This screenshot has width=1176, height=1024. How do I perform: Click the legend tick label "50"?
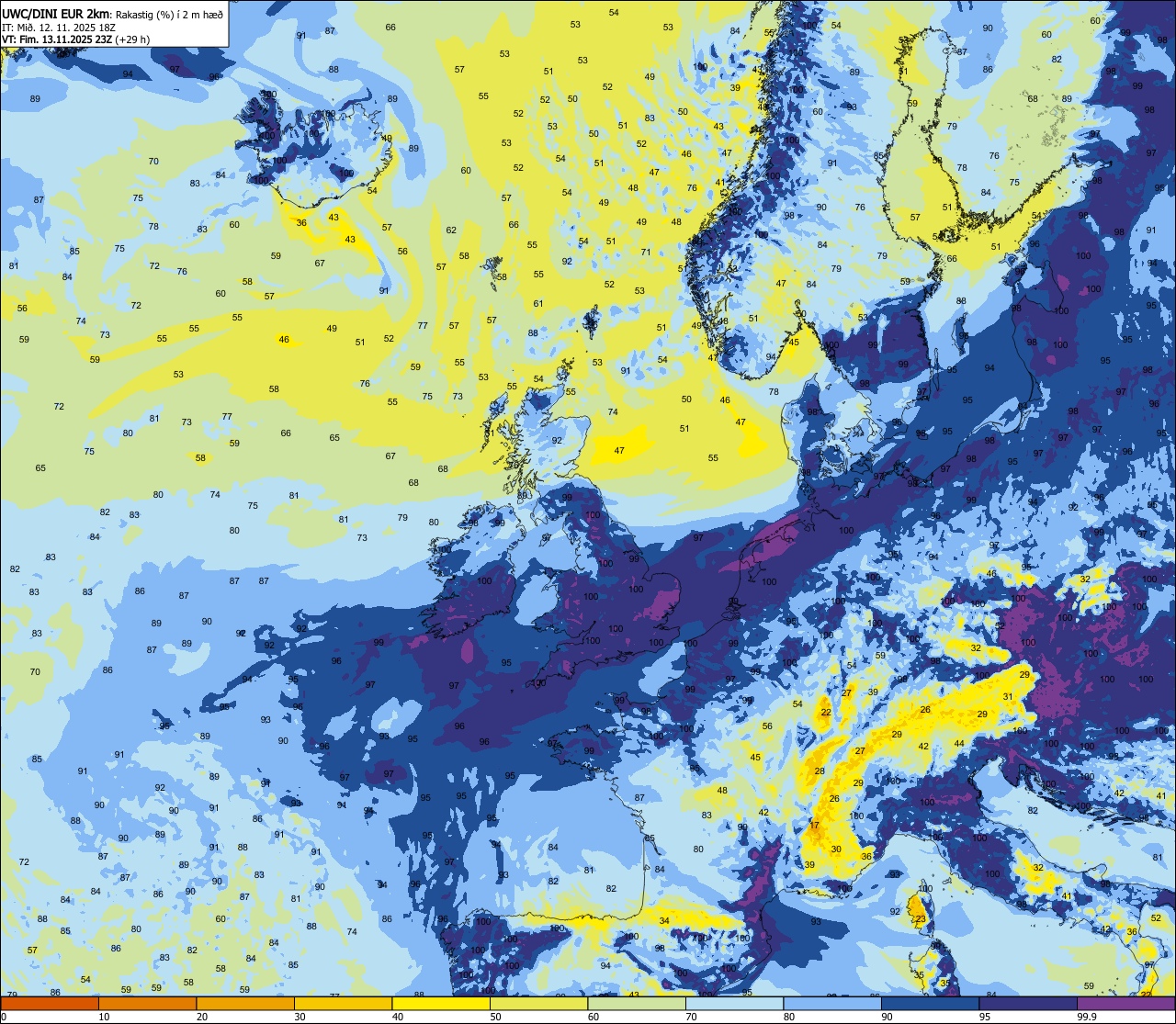pos(495,1017)
